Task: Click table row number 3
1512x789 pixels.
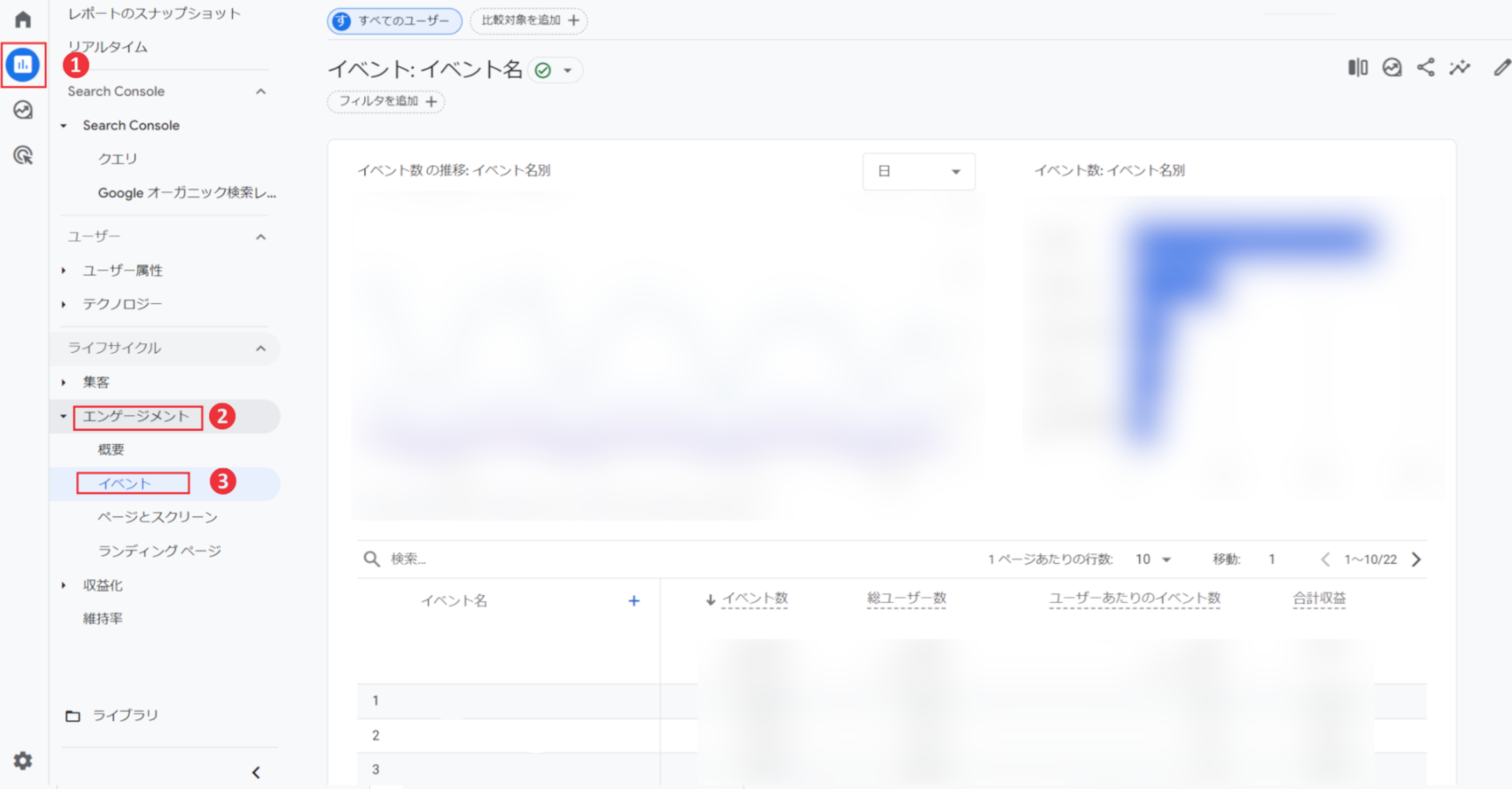Action: [375, 769]
